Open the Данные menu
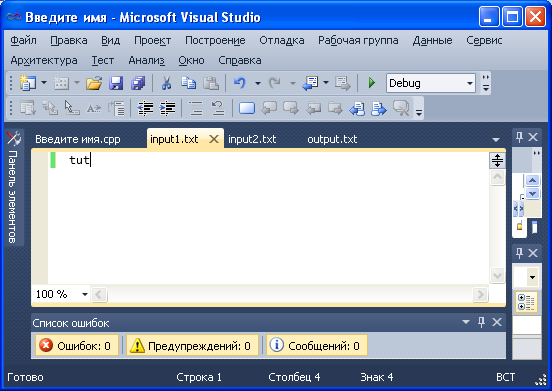The height and width of the screenshot is (391, 552). 432,40
